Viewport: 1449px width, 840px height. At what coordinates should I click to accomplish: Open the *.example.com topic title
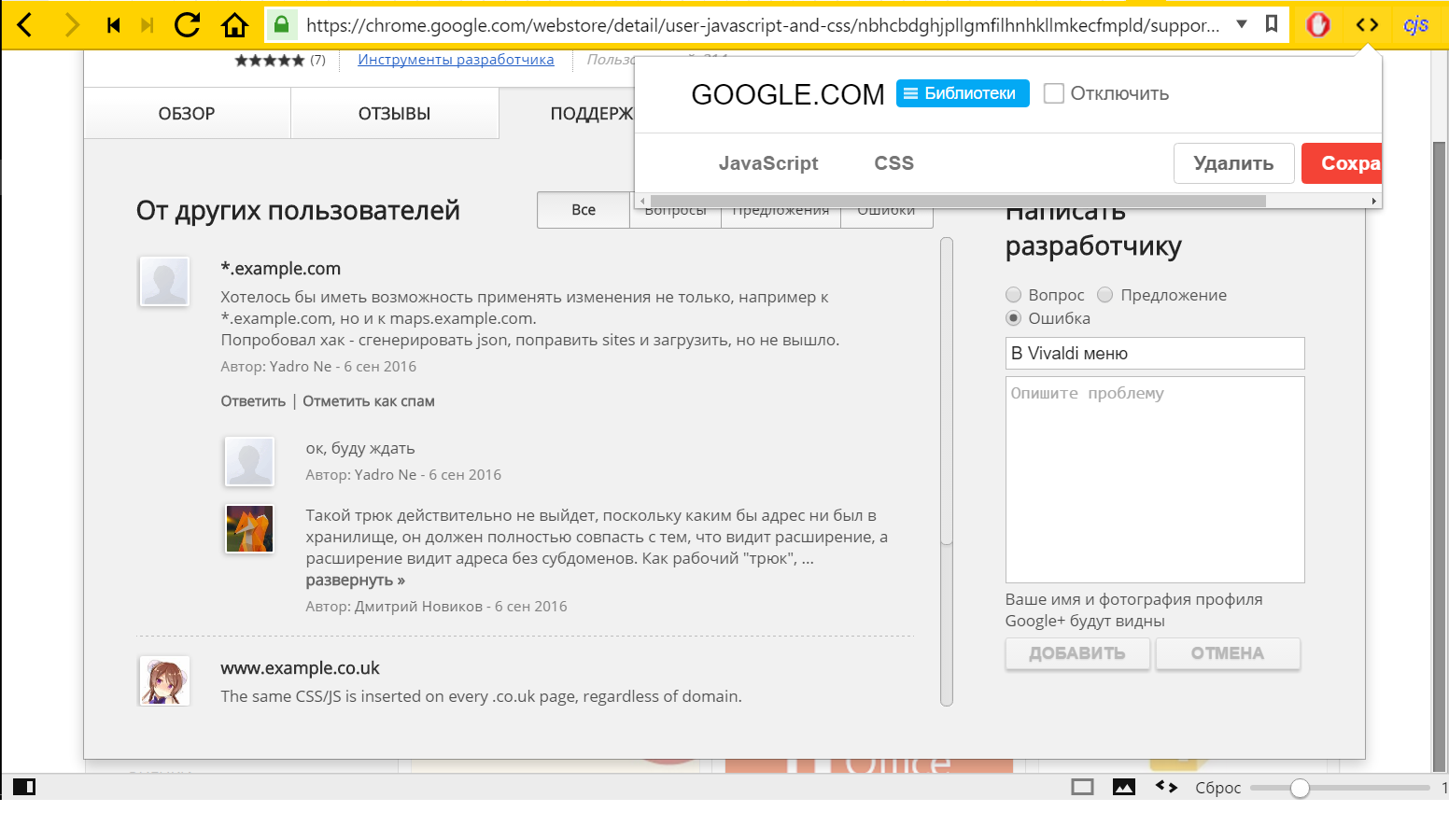281,269
